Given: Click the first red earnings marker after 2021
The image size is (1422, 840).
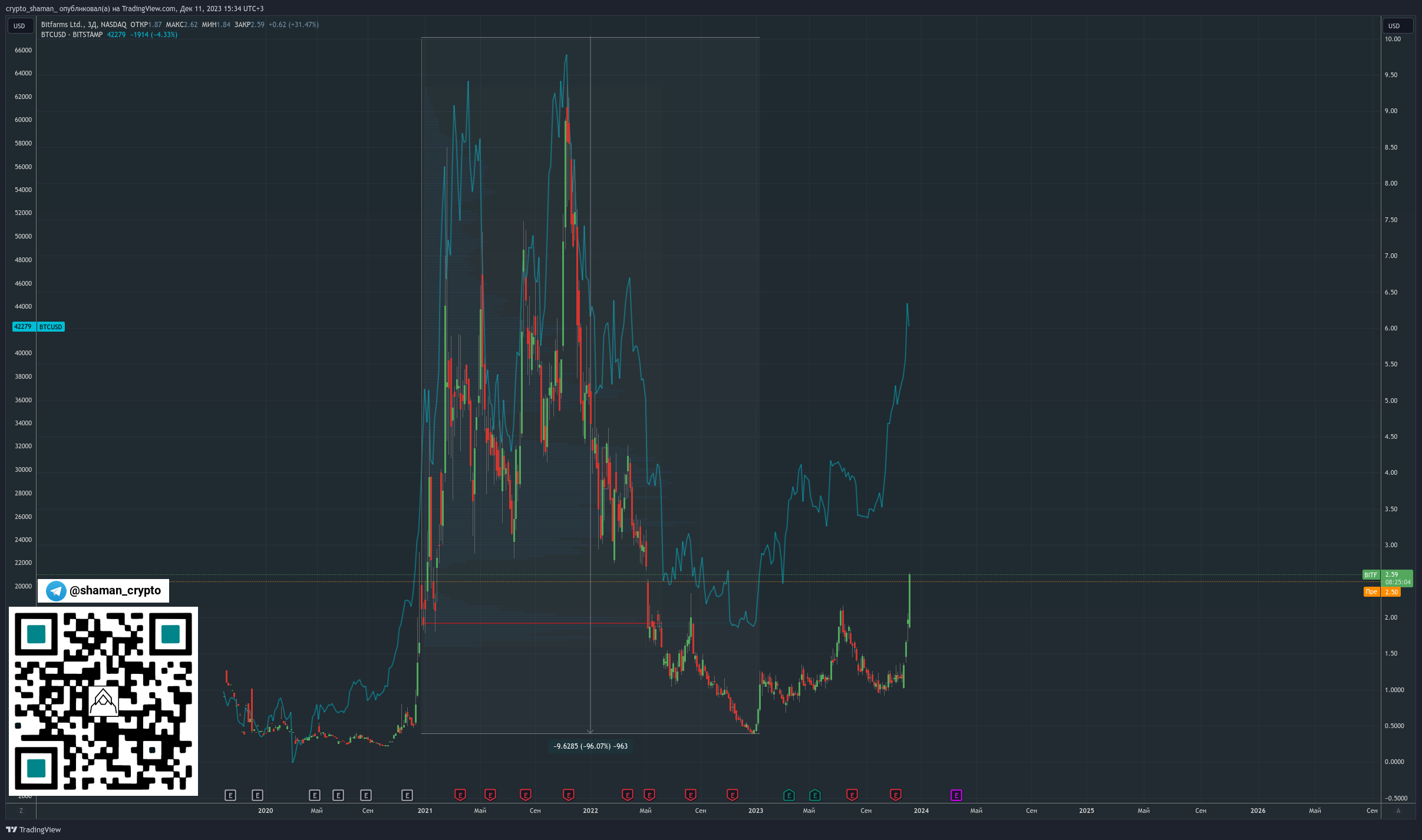Looking at the screenshot, I should (x=460, y=795).
